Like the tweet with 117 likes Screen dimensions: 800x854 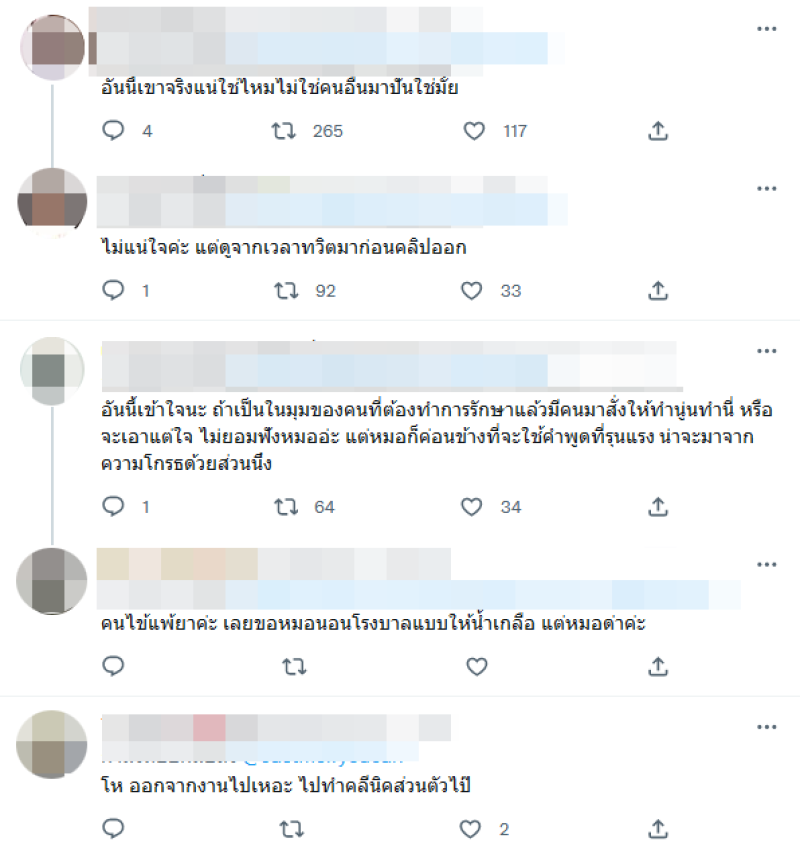tap(474, 131)
